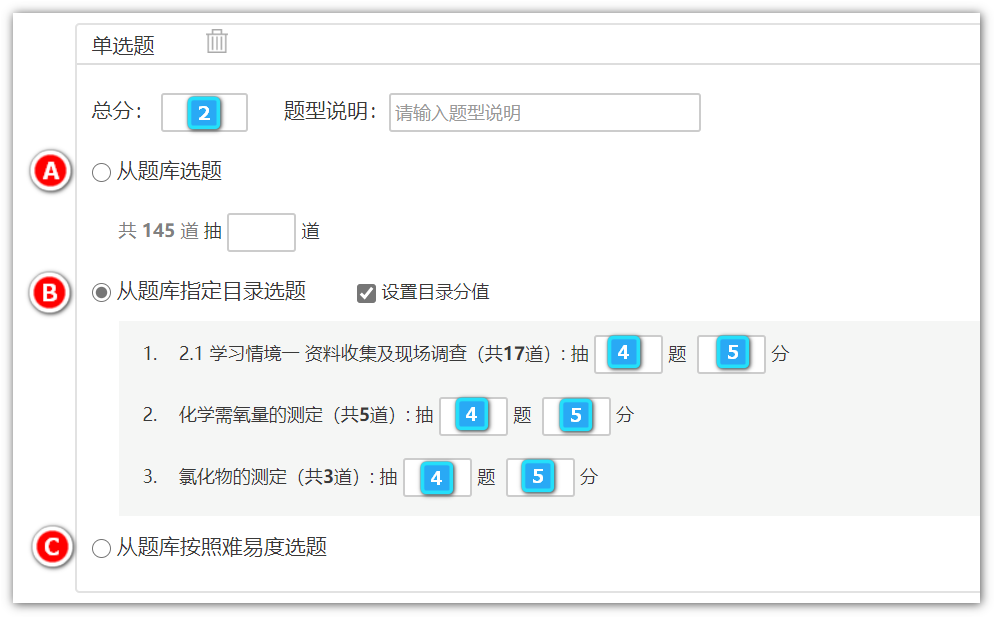Image resolution: width=994 pixels, height=617 pixels.
Task: Select the 从题库选题 radio button
Action: pyautogui.click(x=101, y=173)
